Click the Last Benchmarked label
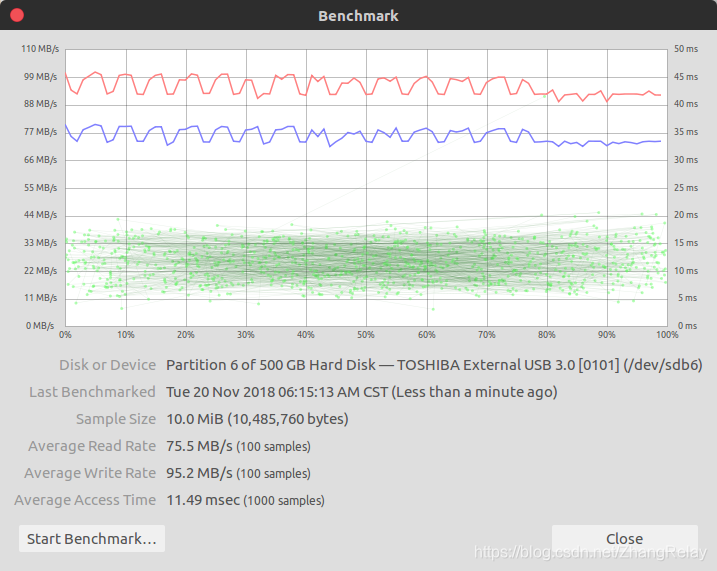717x571 pixels. [x=92, y=392]
